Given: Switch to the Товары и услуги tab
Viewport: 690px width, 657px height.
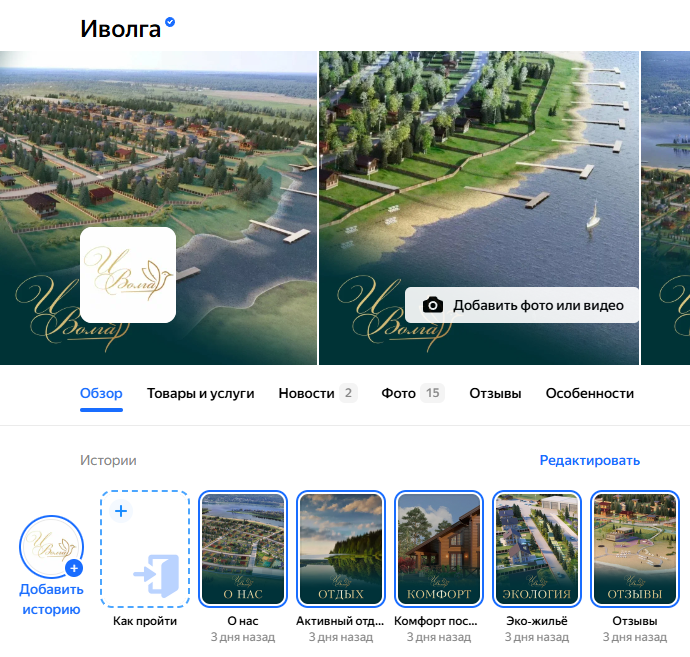Looking at the screenshot, I should [x=201, y=393].
